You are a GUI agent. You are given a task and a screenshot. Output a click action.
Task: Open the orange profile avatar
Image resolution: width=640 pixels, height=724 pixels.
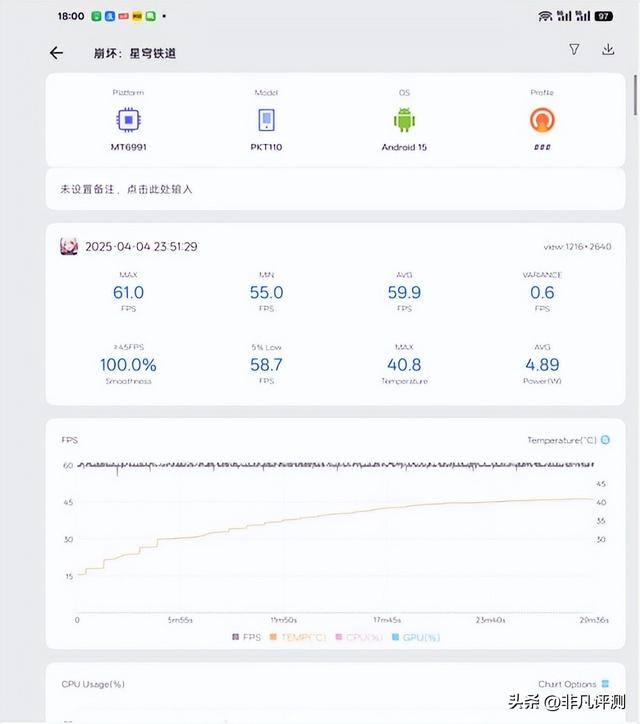click(x=542, y=120)
